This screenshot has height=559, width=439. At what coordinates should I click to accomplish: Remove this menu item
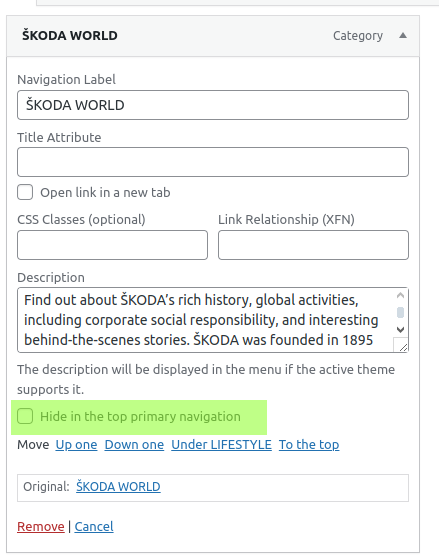click(41, 527)
